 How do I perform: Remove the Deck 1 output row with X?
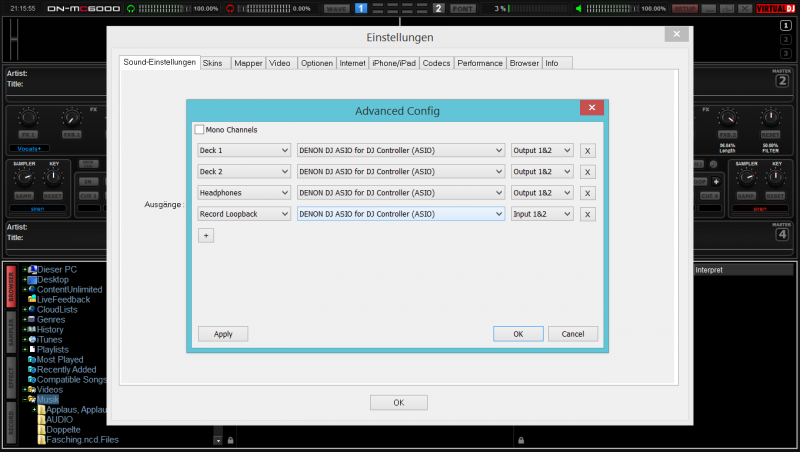click(588, 151)
